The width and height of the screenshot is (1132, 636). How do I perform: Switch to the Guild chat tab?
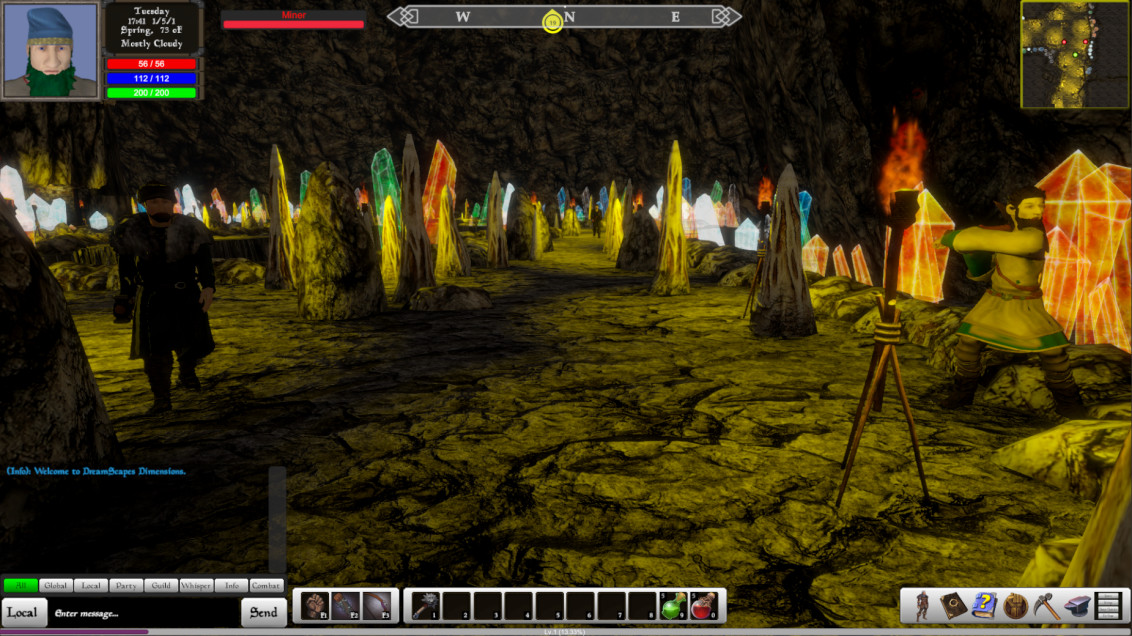tap(160, 586)
